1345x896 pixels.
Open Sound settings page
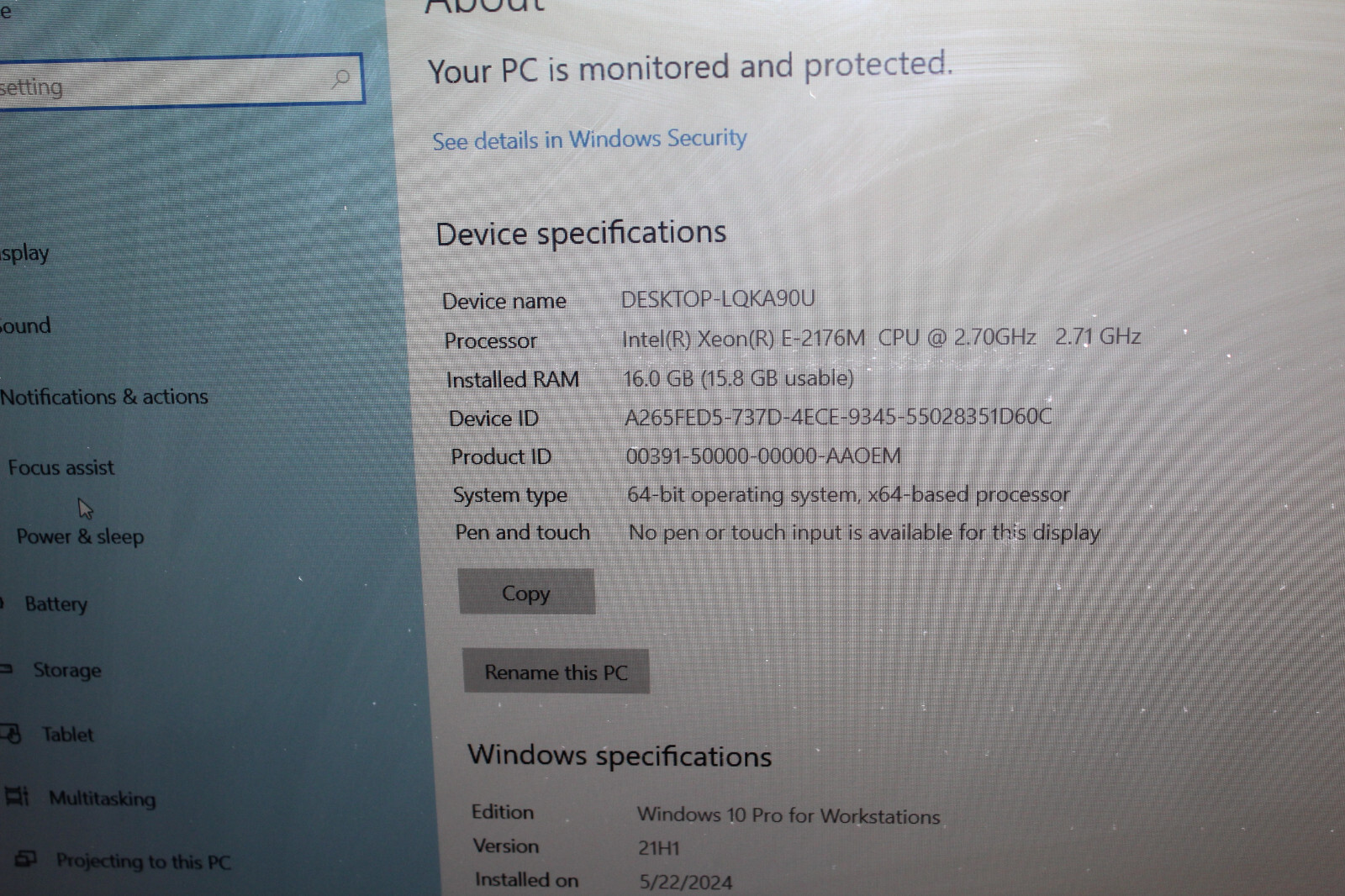point(25,325)
